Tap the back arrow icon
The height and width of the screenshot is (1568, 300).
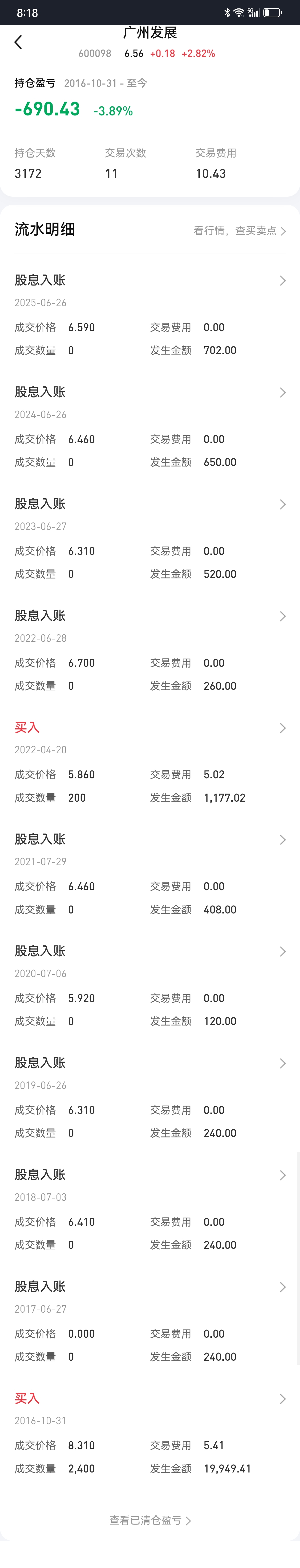coord(18,42)
